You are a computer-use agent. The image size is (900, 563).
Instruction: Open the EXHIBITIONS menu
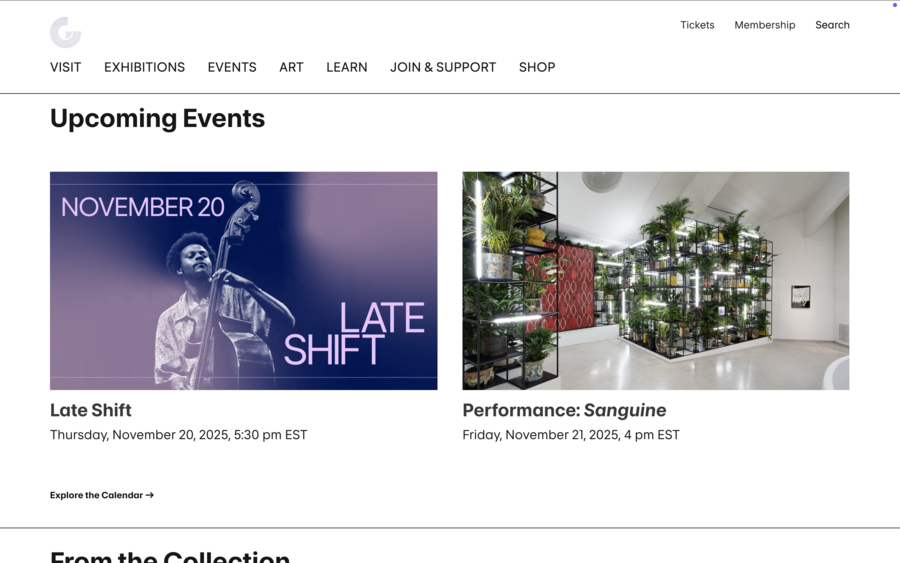tap(144, 67)
